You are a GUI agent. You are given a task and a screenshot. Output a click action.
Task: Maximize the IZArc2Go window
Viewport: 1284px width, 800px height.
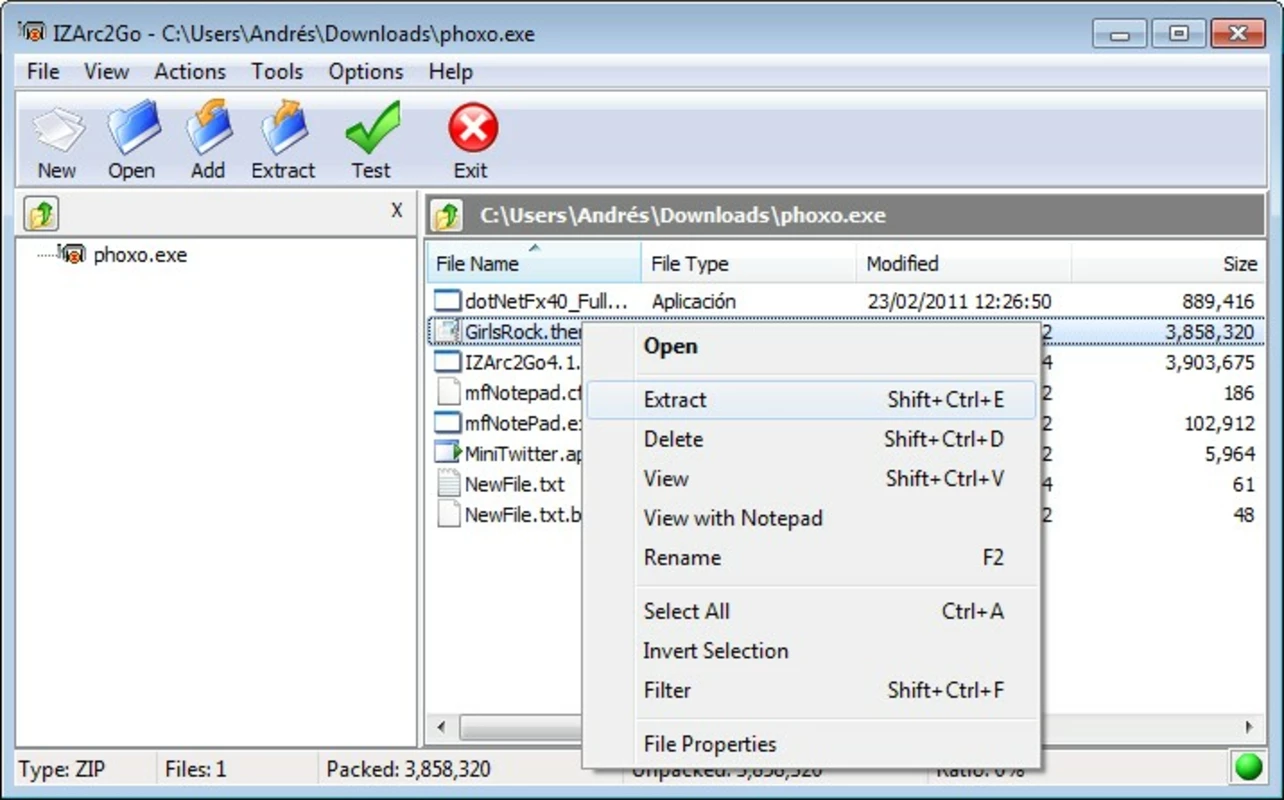click(x=1179, y=34)
